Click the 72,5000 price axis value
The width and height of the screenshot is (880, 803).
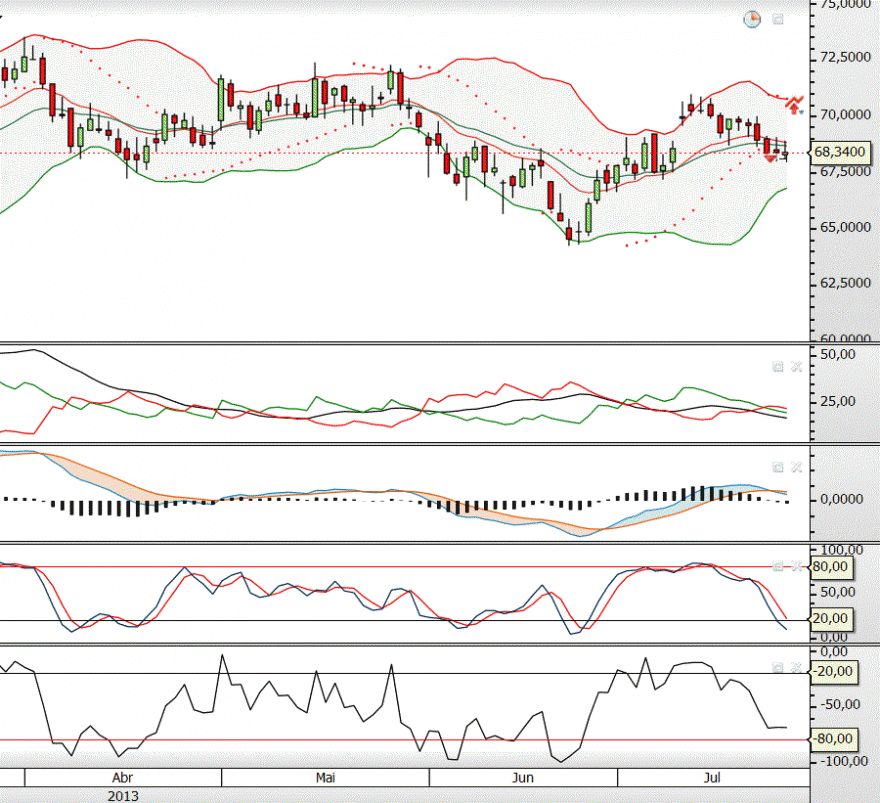845,57
